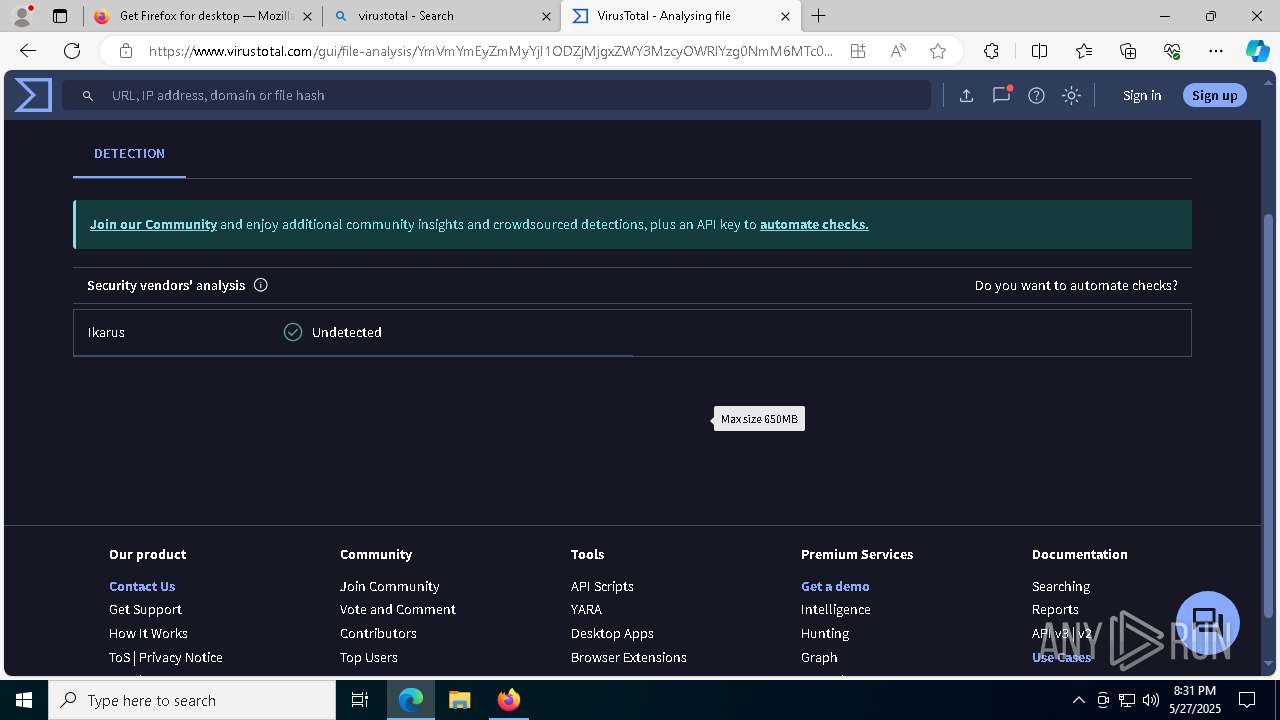1280x720 pixels.
Task: Open the app available icon in address bar
Action: click(858, 51)
